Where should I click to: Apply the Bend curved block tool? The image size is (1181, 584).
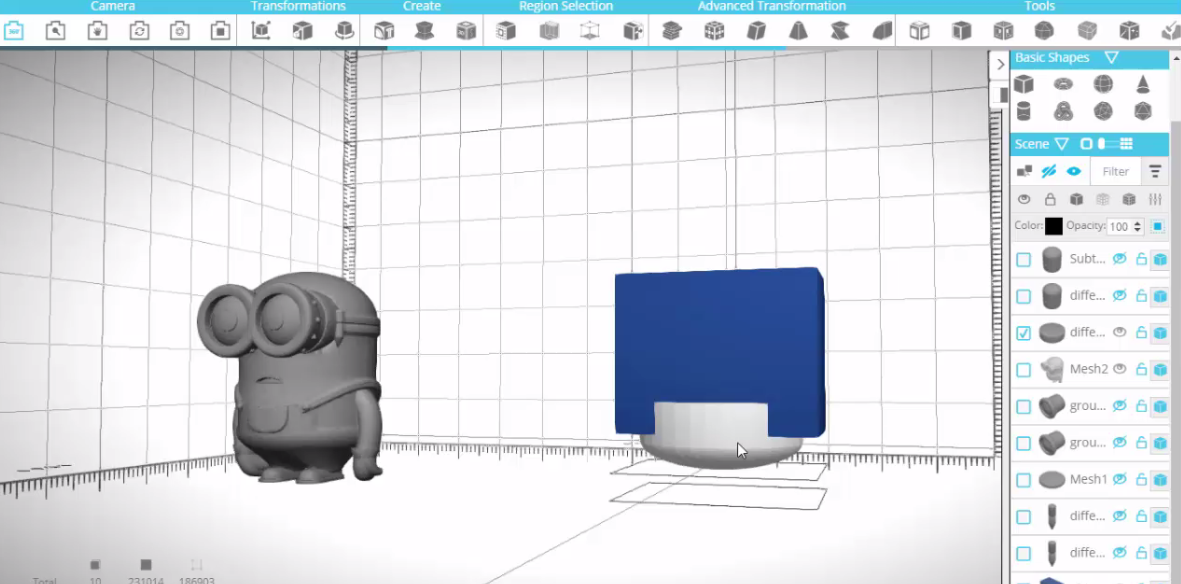882,31
